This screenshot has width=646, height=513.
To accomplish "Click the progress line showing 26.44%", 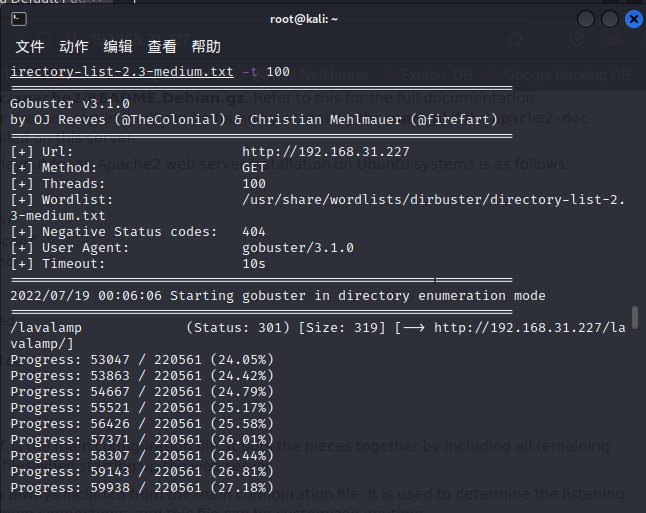I will 142,456.
